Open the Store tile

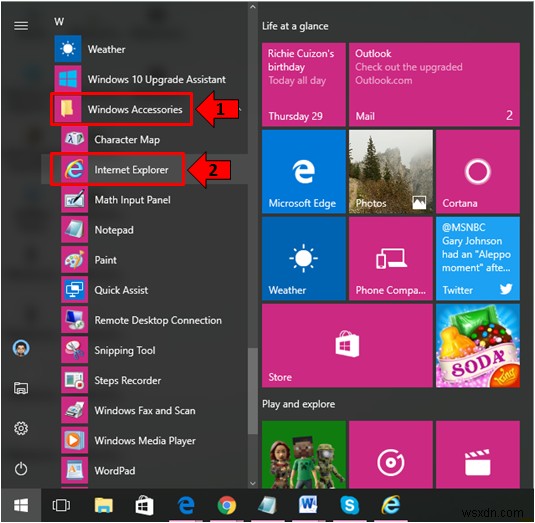pos(347,346)
